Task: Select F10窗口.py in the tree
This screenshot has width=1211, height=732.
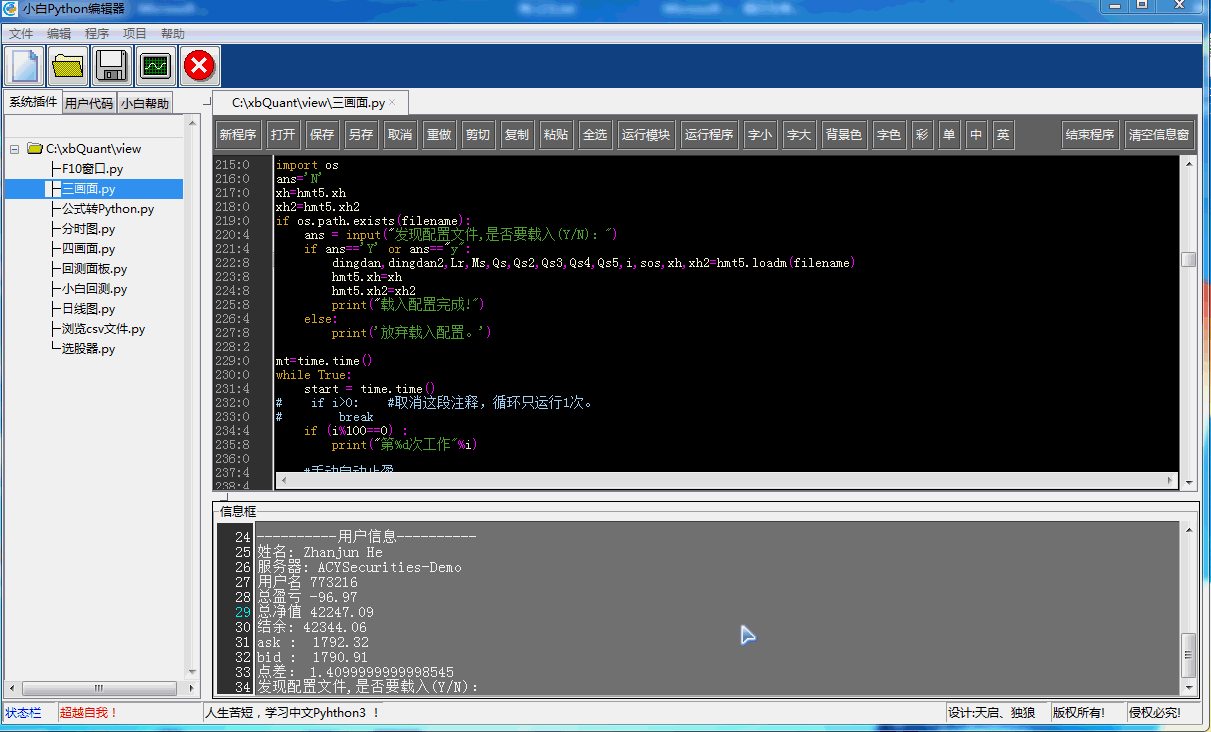Action: coord(92,169)
